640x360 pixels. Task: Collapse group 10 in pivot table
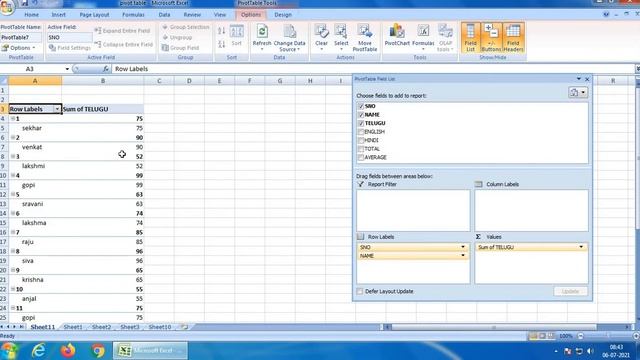[13, 289]
